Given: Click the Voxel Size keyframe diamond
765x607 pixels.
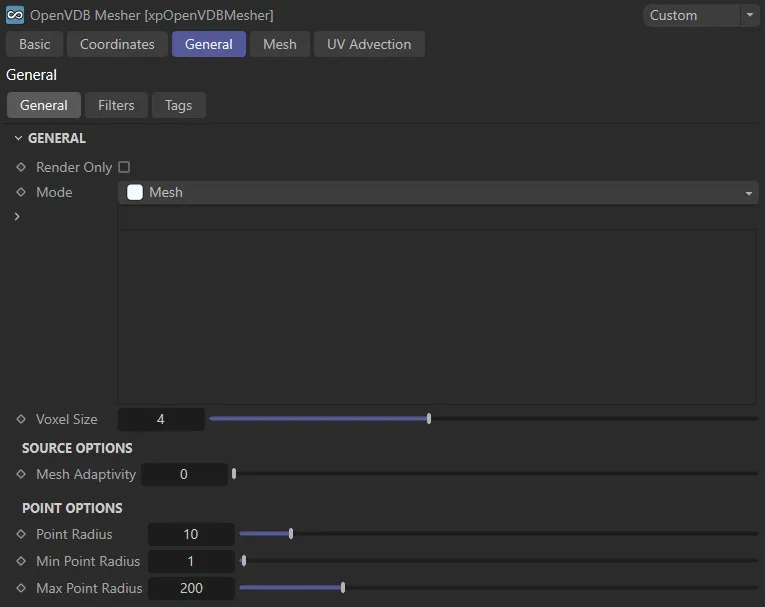Looking at the screenshot, I should pos(21,419).
